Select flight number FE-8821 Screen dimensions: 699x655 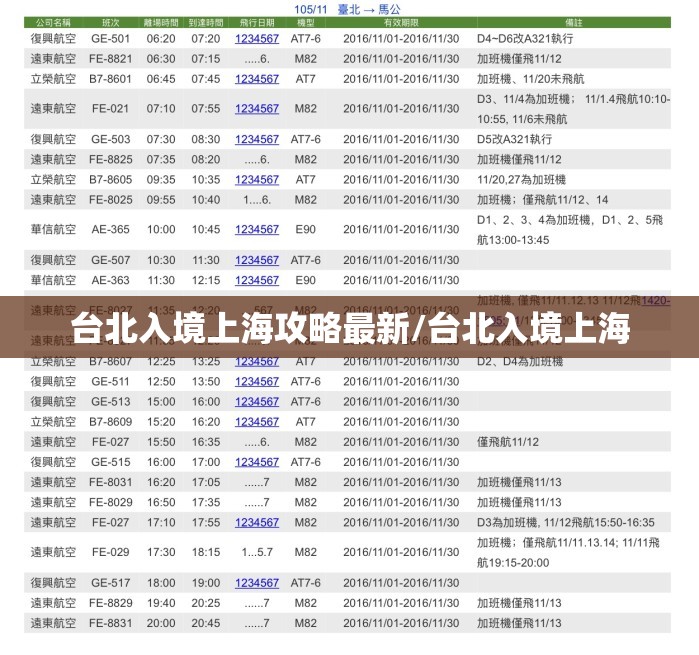click(111, 59)
